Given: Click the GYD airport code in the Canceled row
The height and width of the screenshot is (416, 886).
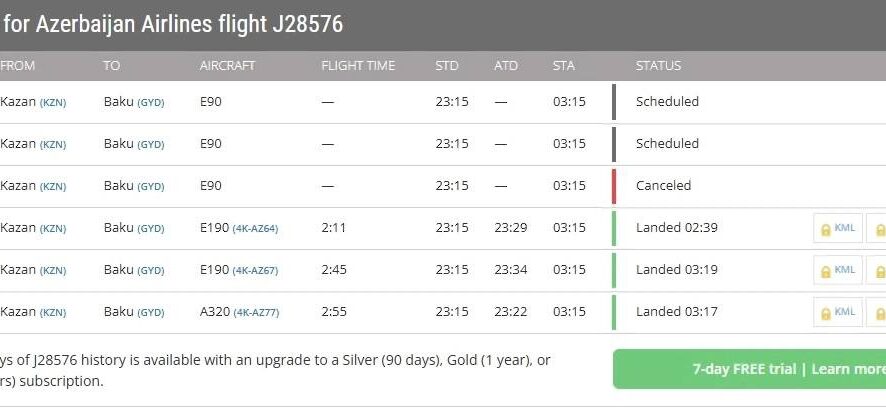Looking at the screenshot, I should 151,186.
